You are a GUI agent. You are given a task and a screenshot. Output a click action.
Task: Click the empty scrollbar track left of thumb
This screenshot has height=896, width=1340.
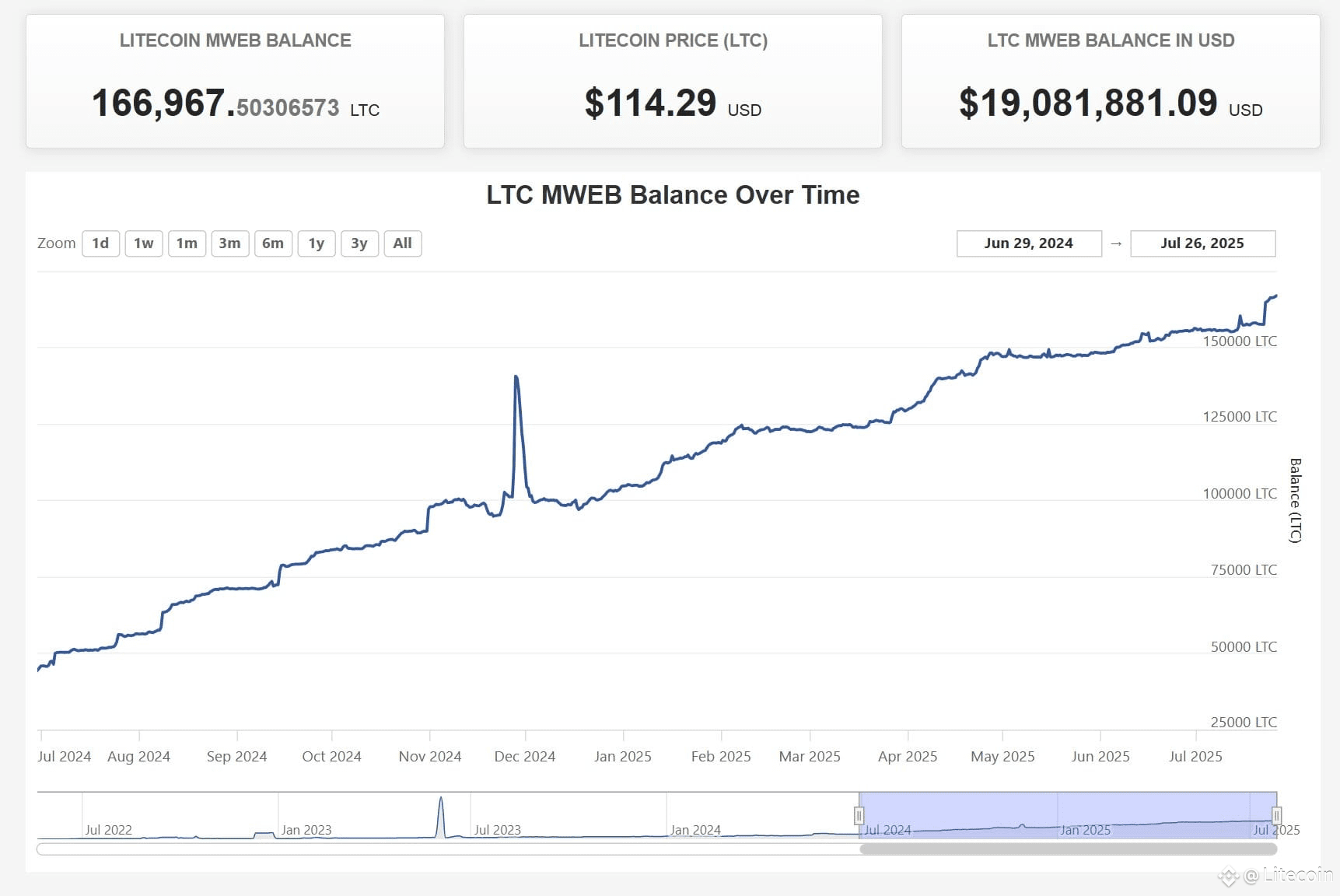coord(448,849)
